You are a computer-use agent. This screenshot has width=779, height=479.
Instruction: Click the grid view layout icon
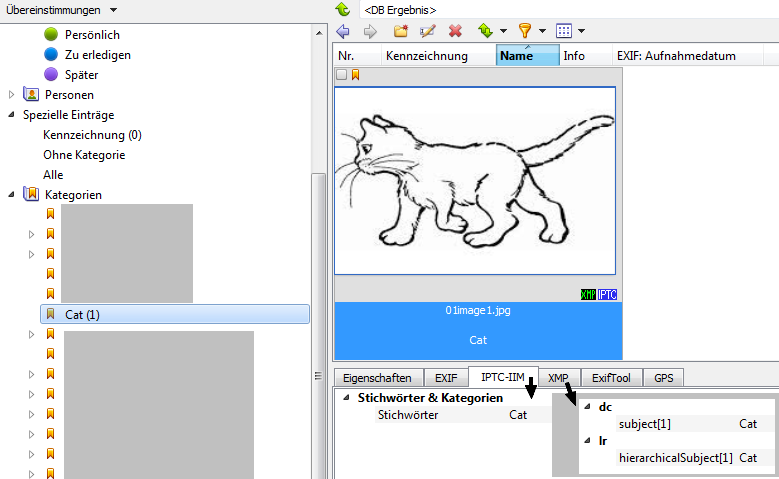pyautogui.click(x=564, y=32)
